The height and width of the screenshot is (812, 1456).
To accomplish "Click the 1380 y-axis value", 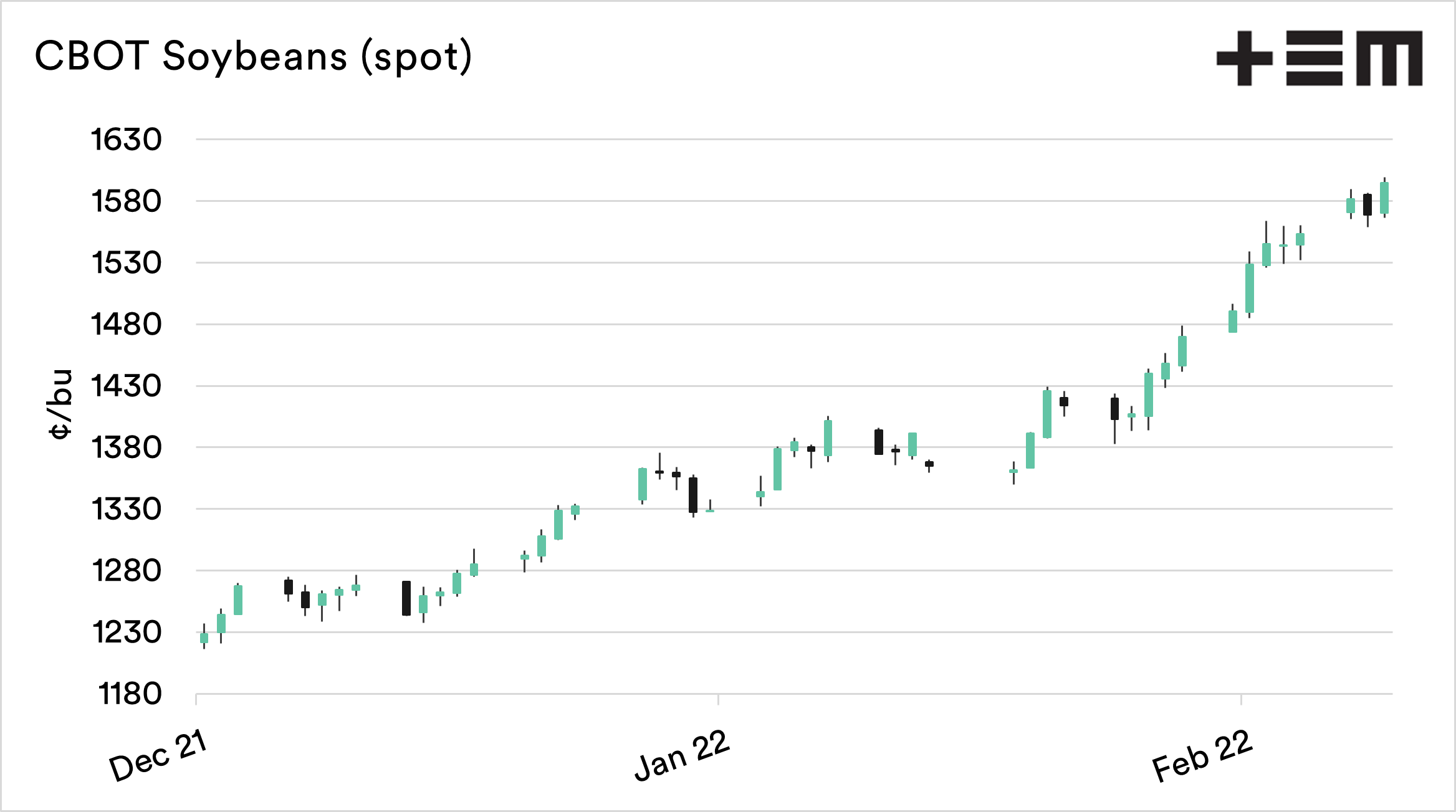I will click(x=127, y=448).
